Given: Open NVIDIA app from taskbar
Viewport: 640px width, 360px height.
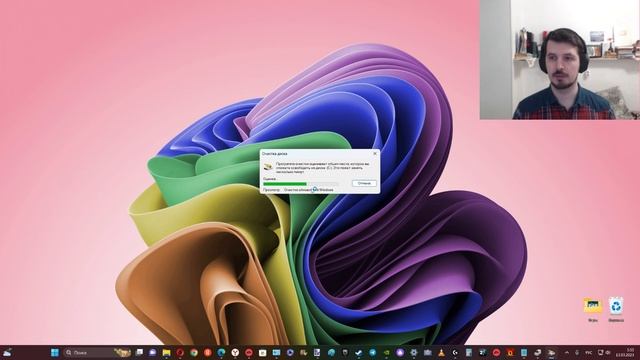Looking at the screenshot, I should coord(386,353).
